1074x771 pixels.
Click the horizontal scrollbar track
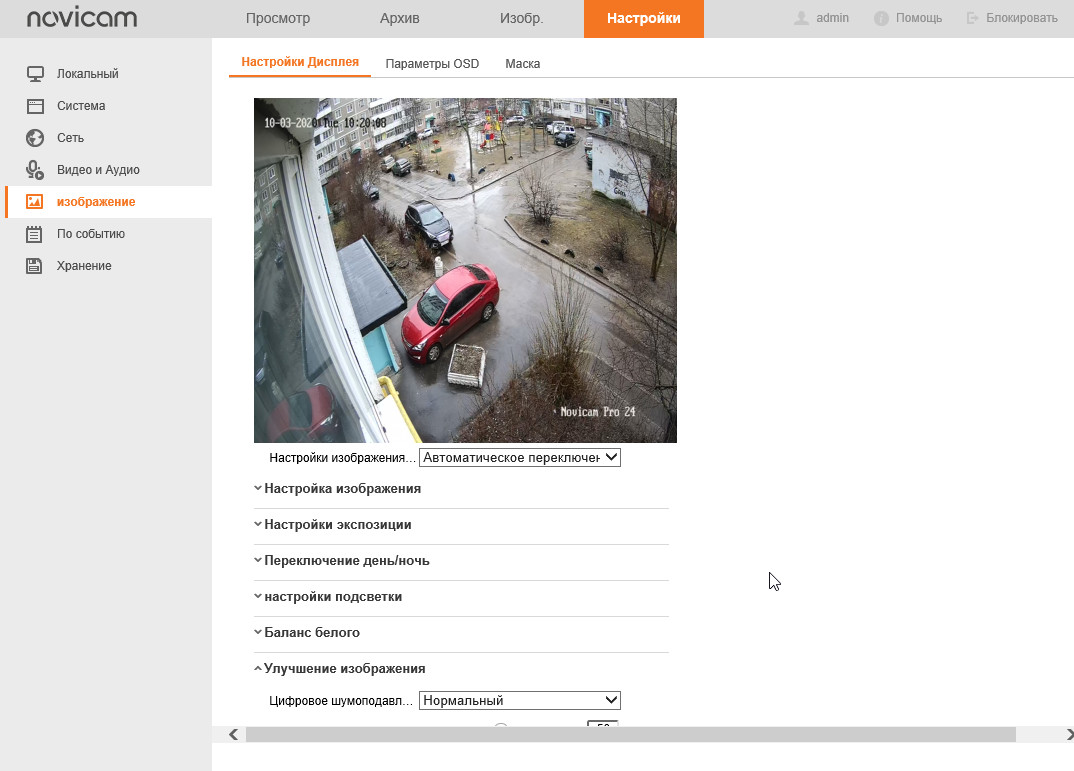[630, 735]
